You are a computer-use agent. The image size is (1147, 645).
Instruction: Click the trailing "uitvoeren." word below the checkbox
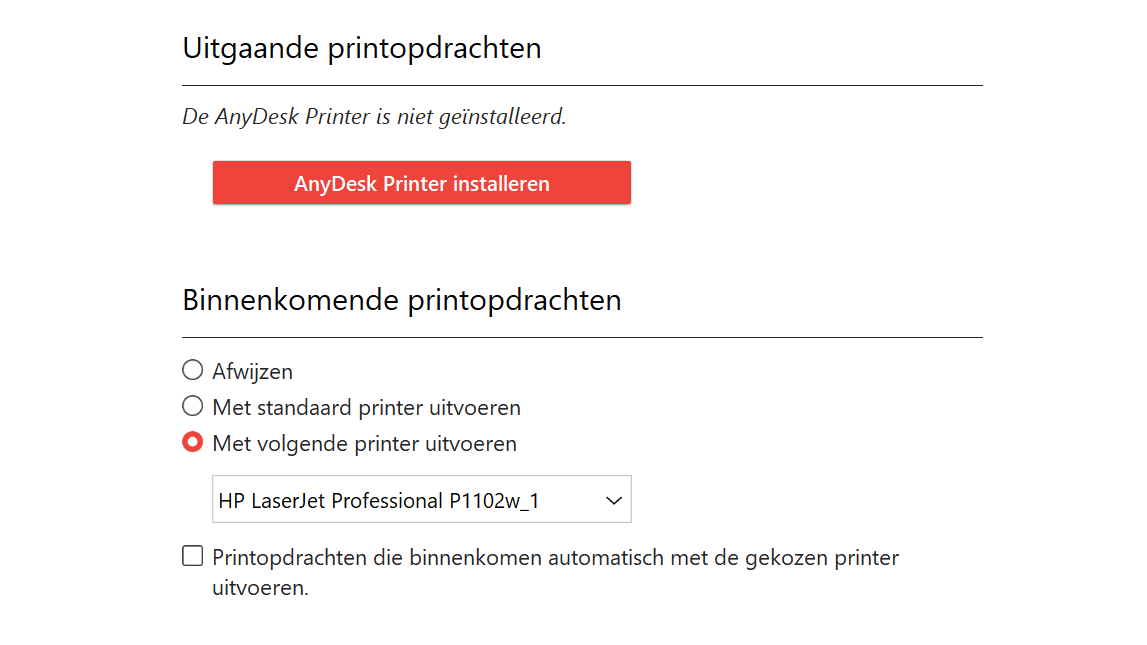coord(260,588)
